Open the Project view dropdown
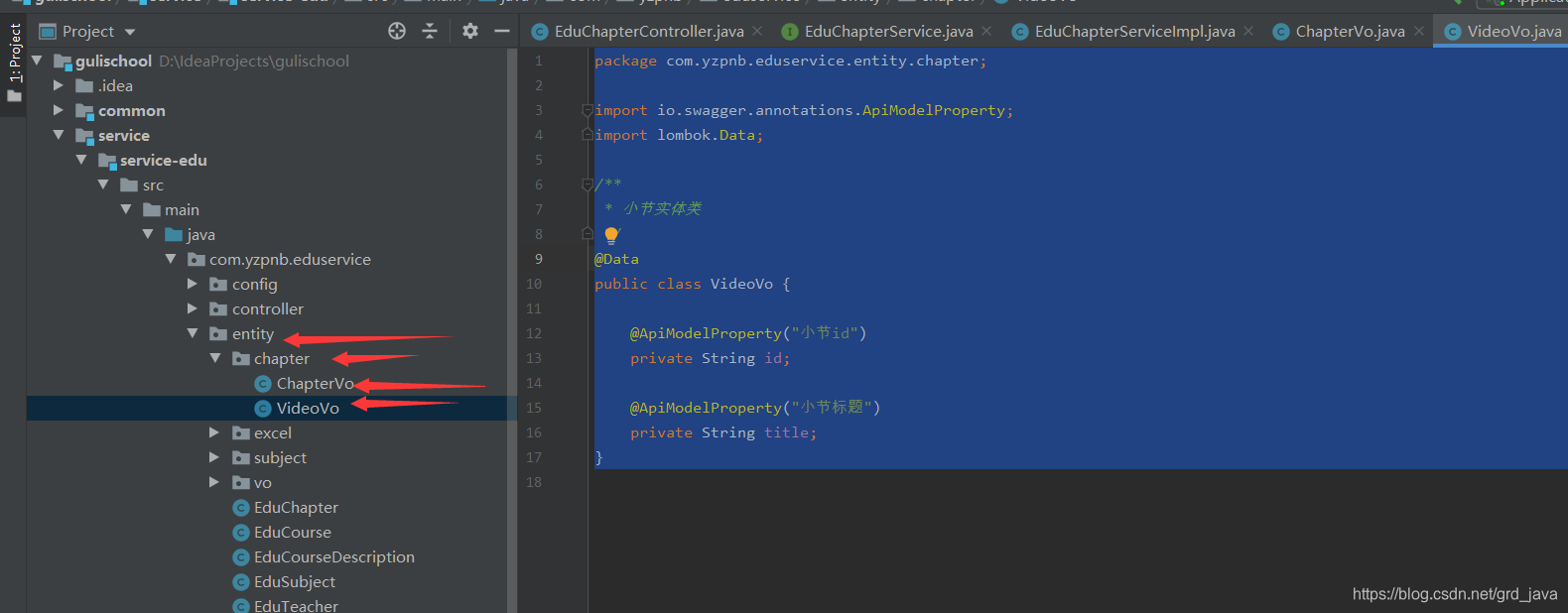1568x613 pixels. [130, 32]
